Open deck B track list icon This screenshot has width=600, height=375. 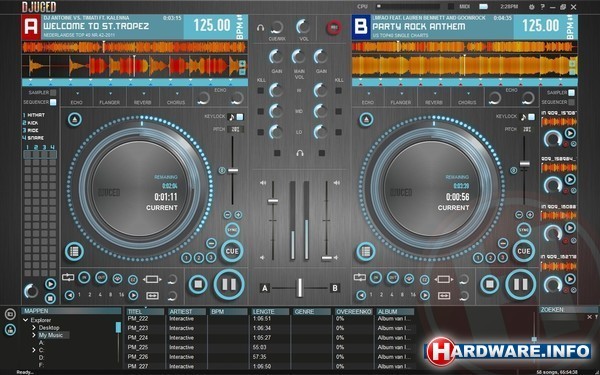tap(365, 251)
